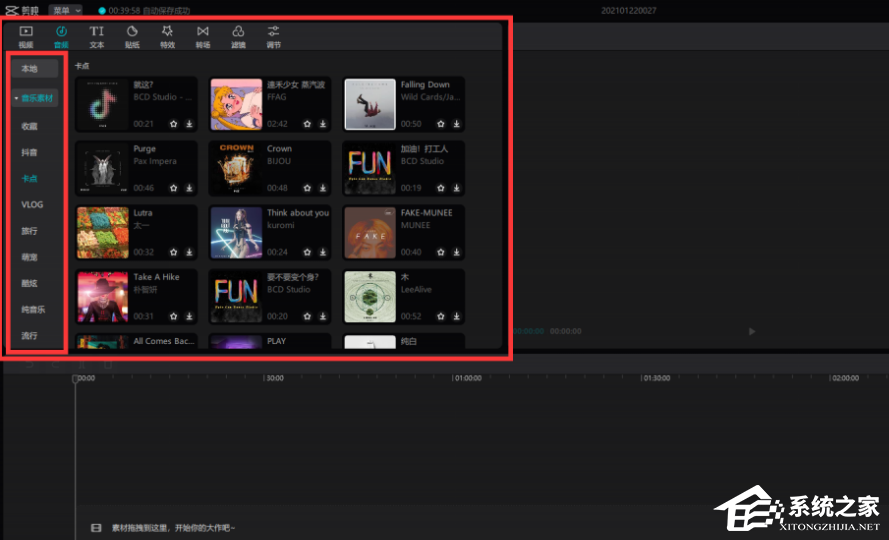The width and height of the screenshot is (889, 540).
Task: Select the VLOG music category
Action: 32,204
